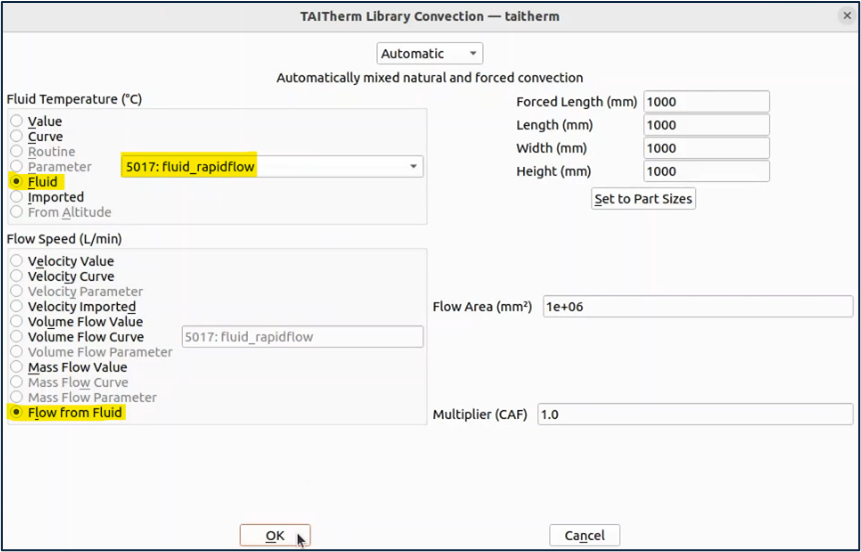Click Set to Part Sizes button
The height and width of the screenshot is (552, 861).
[x=643, y=198]
